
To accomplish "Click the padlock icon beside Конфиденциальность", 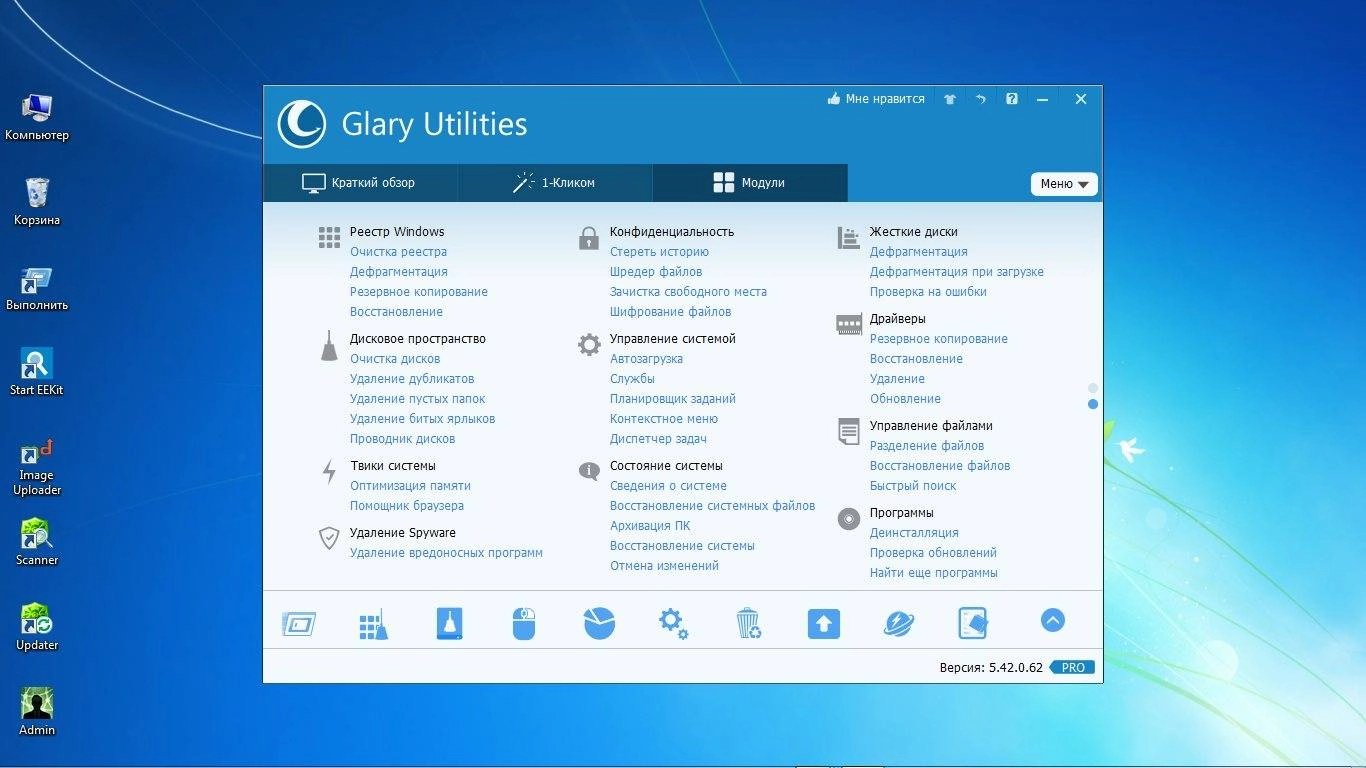I will pos(589,238).
